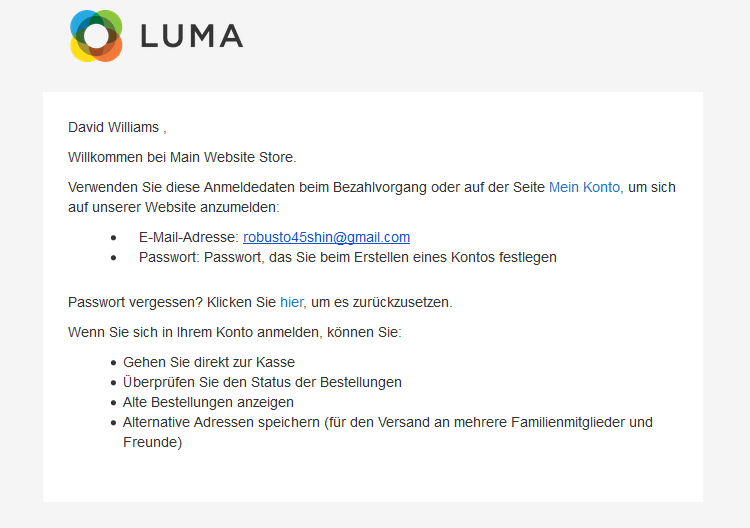Click the E-Mail-Adresse label

[x=188, y=237]
